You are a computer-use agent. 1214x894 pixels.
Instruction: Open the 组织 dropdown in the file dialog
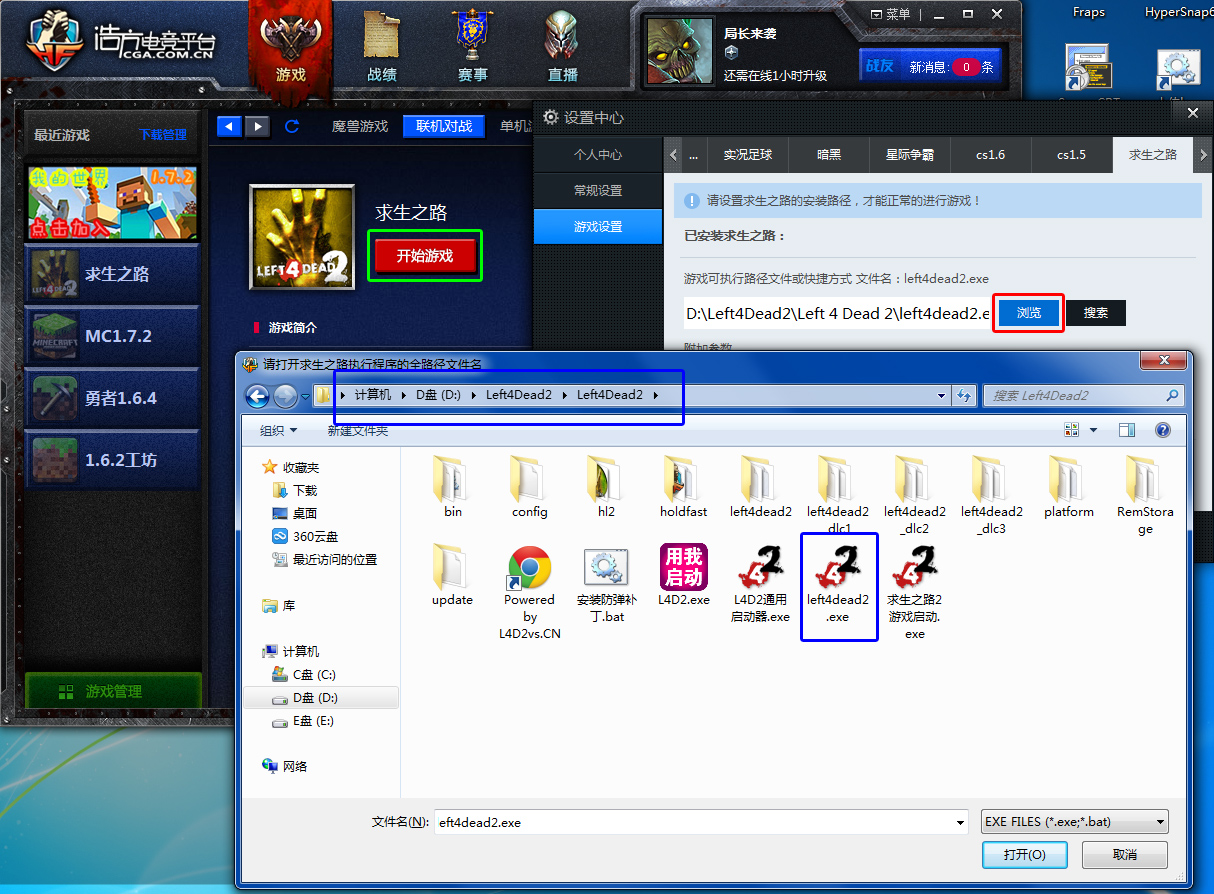(279, 430)
